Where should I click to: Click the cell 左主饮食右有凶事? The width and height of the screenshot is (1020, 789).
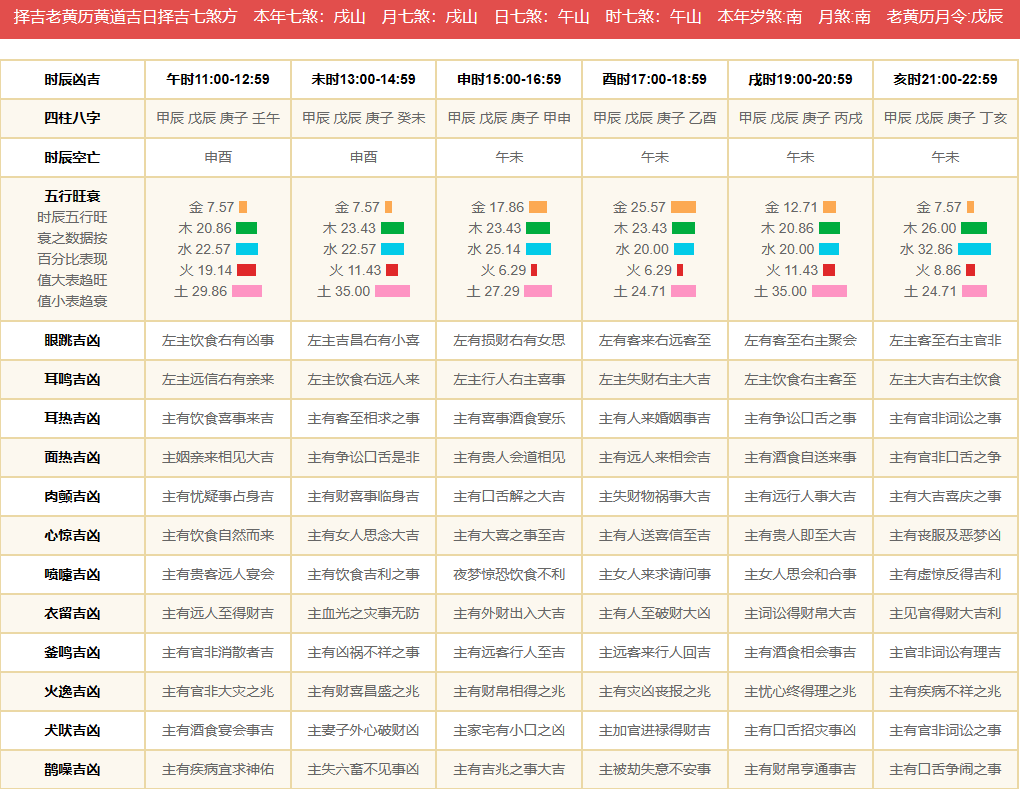(x=218, y=340)
